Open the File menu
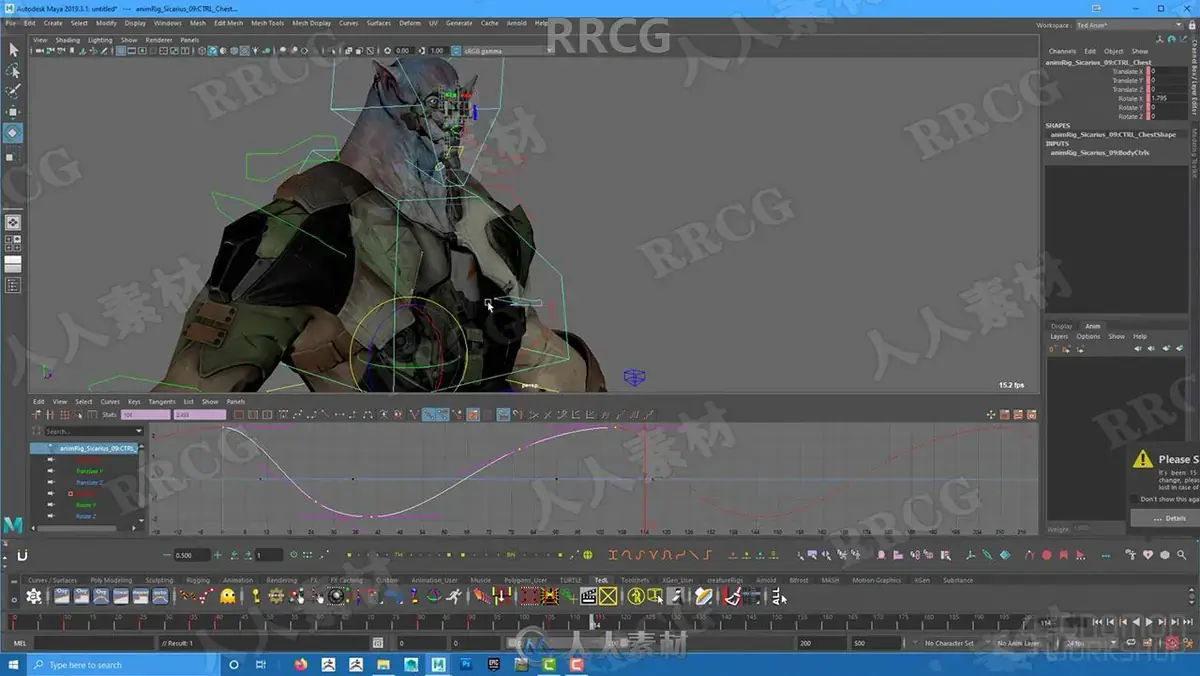 pos(11,22)
